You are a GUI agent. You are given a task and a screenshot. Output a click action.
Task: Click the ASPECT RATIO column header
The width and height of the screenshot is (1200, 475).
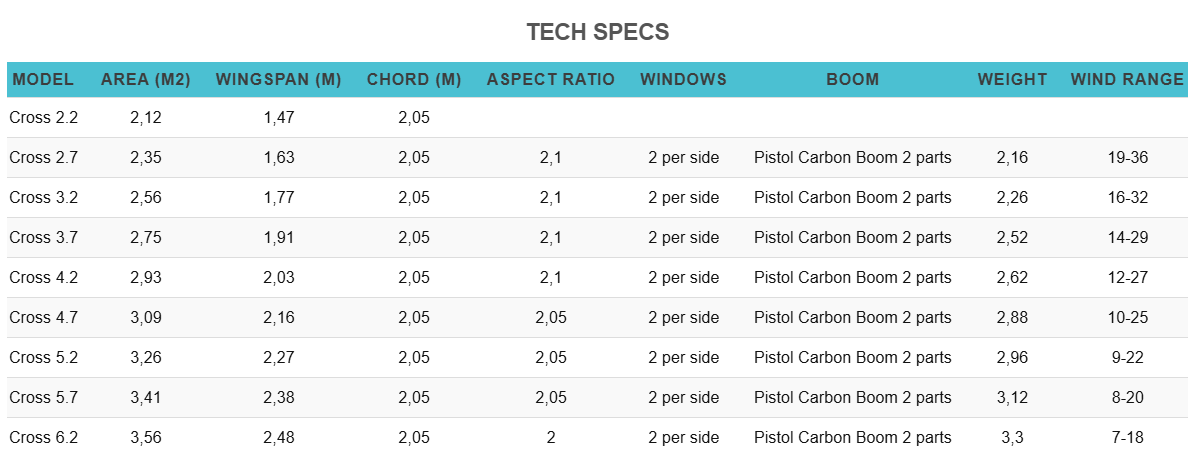551,80
